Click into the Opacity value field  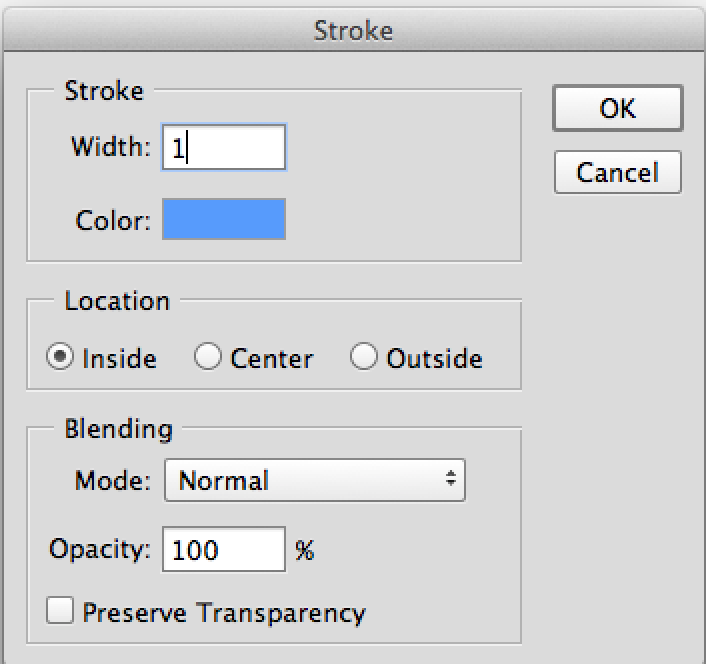coord(224,549)
